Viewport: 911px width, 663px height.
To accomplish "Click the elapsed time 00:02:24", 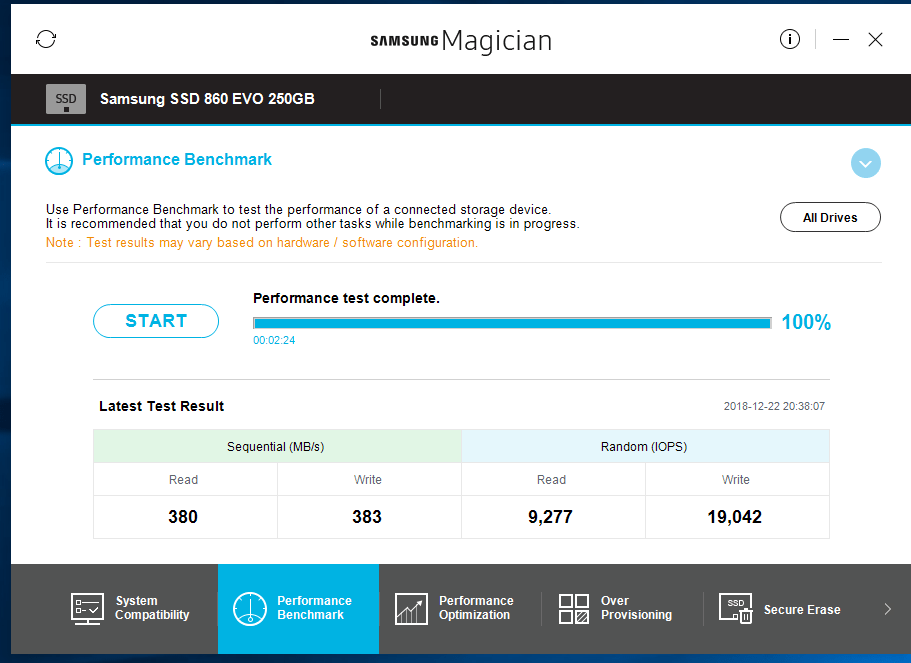I will pyautogui.click(x=274, y=341).
